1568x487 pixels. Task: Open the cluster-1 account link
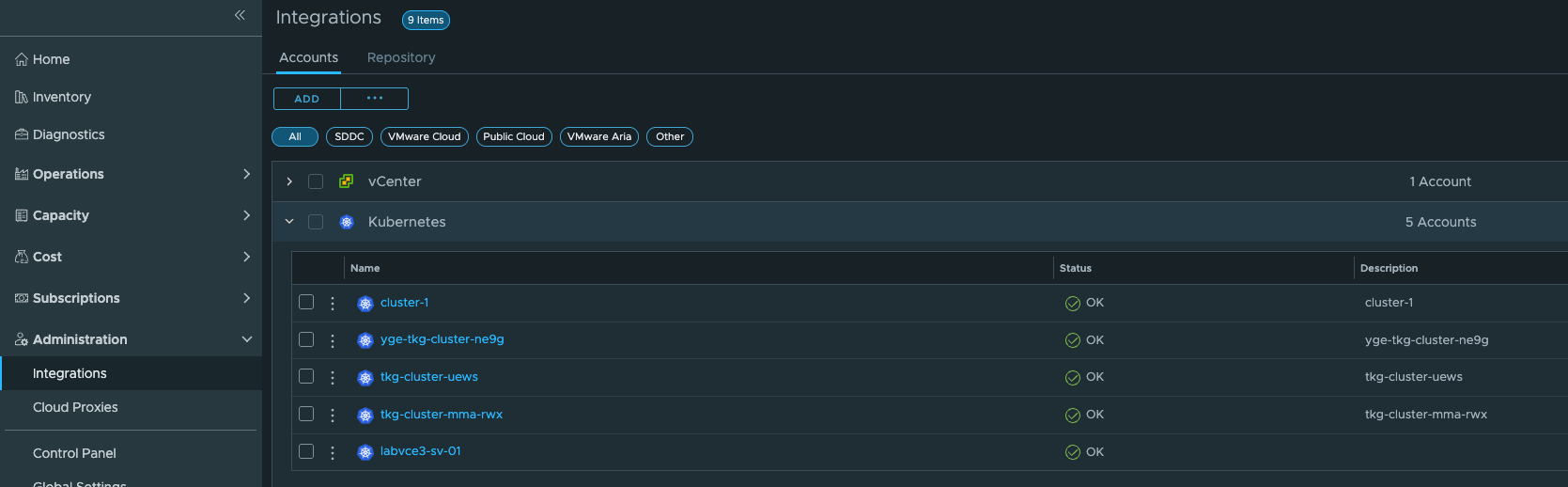(x=405, y=303)
